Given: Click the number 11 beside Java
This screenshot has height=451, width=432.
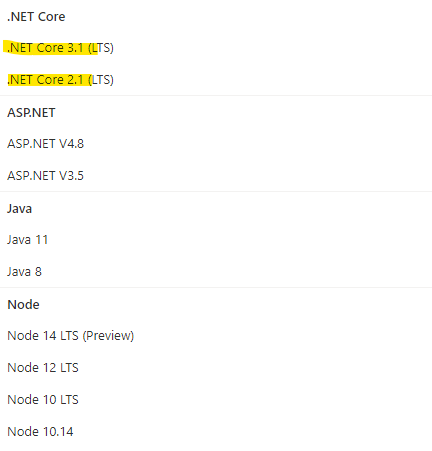Looking at the screenshot, I should point(42,240).
